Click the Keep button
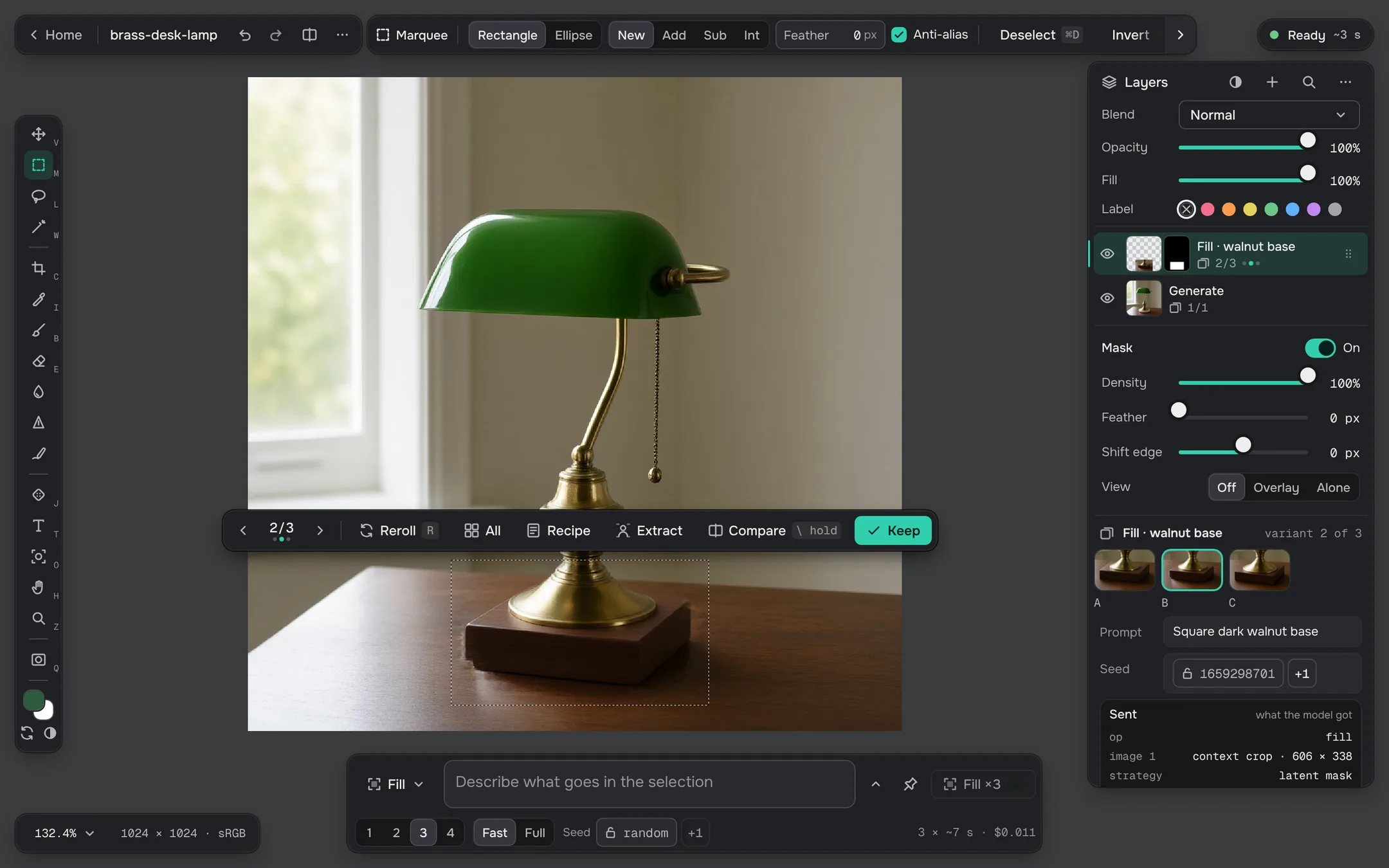This screenshot has height=868, width=1389. [893, 530]
